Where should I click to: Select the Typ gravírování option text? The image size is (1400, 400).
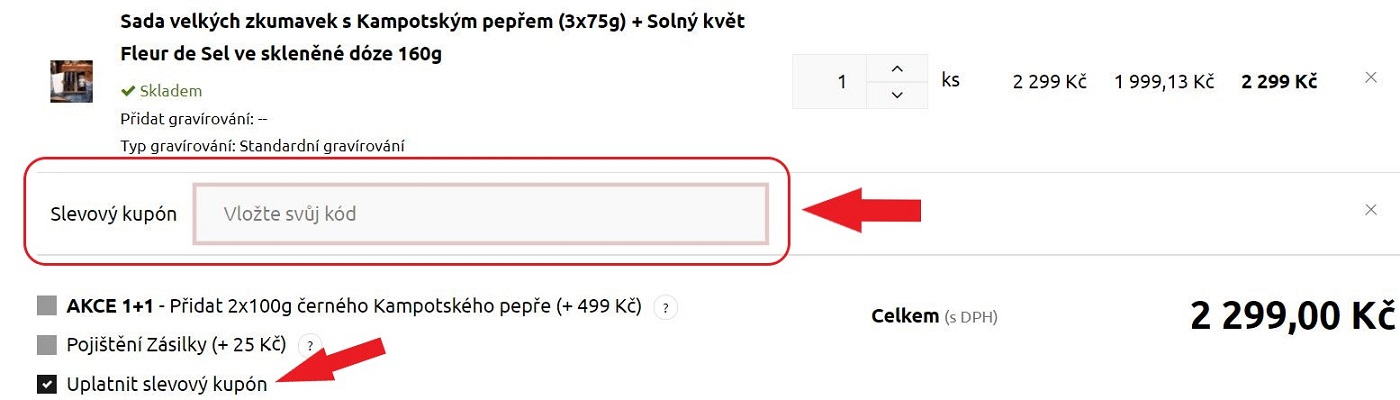coord(261,146)
